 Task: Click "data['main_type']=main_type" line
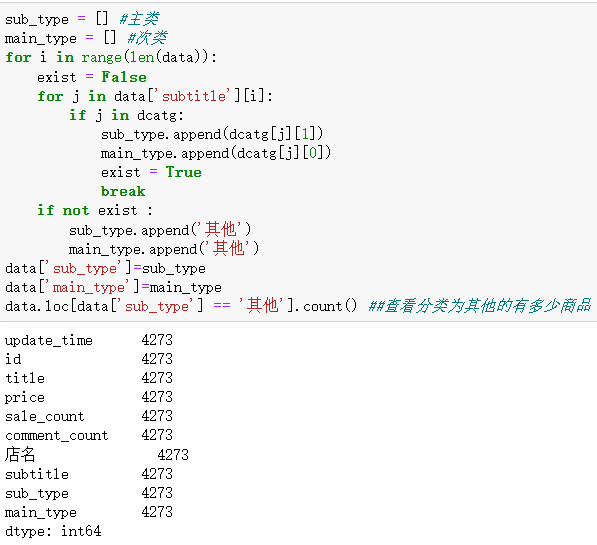coord(113,287)
